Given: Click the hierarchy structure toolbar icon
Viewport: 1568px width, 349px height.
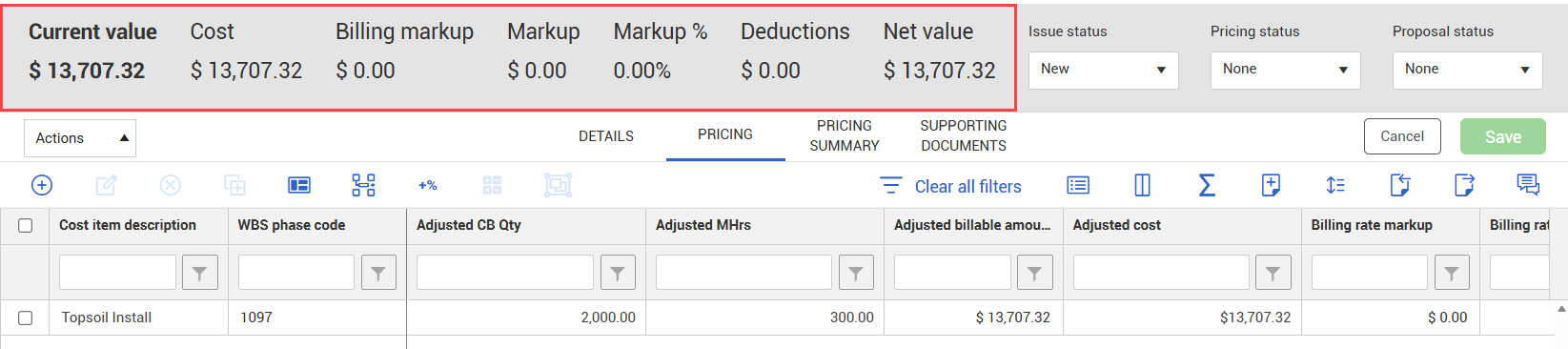Looking at the screenshot, I should coord(363,185).
